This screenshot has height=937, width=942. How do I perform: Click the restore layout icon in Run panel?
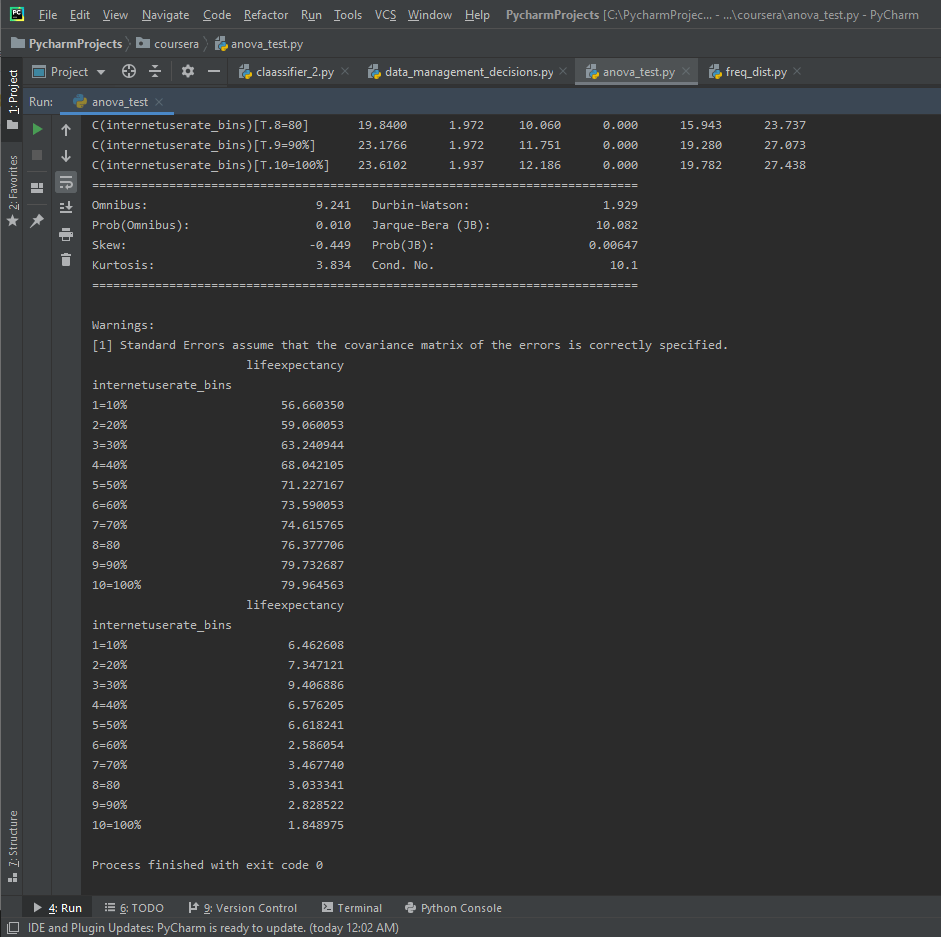pyautogui.click(x=37, y=187)
